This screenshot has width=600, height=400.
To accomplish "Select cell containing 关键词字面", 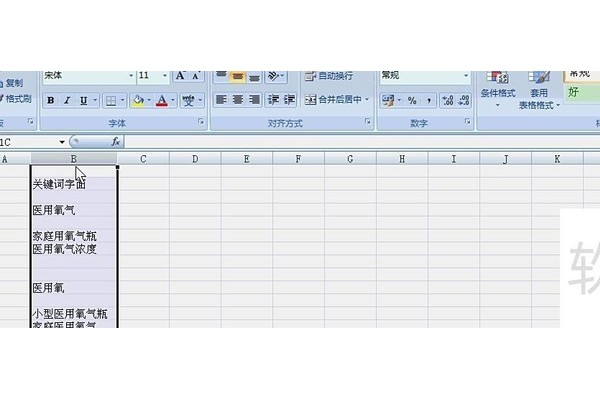I will (74, 184).
